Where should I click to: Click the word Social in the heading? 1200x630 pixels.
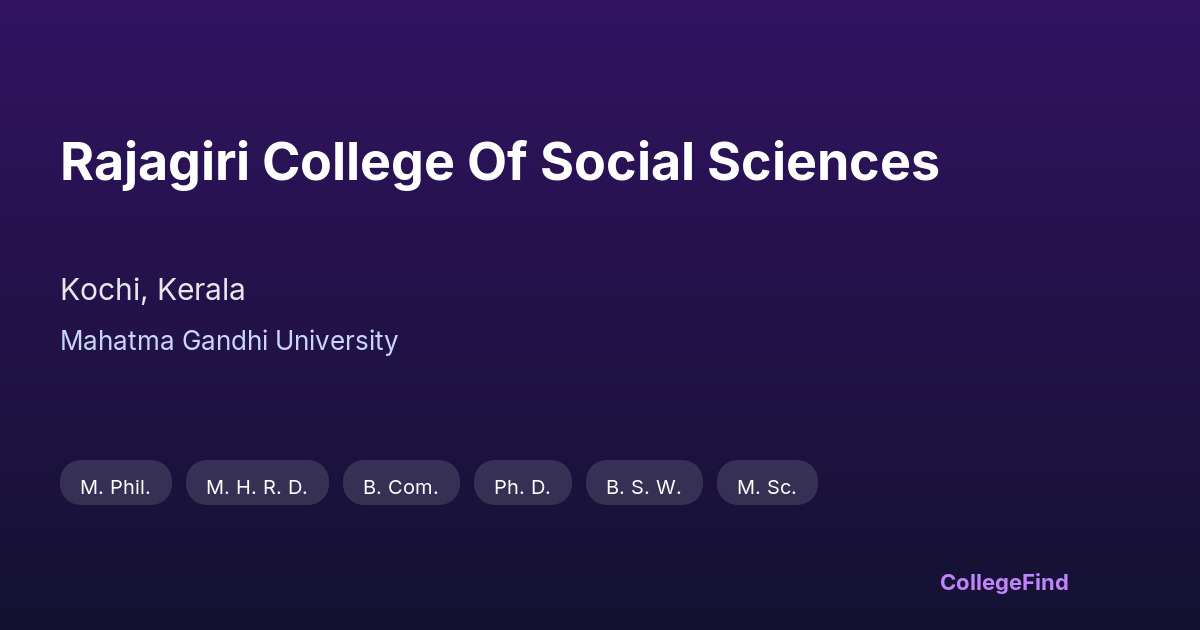coord(617,162)
